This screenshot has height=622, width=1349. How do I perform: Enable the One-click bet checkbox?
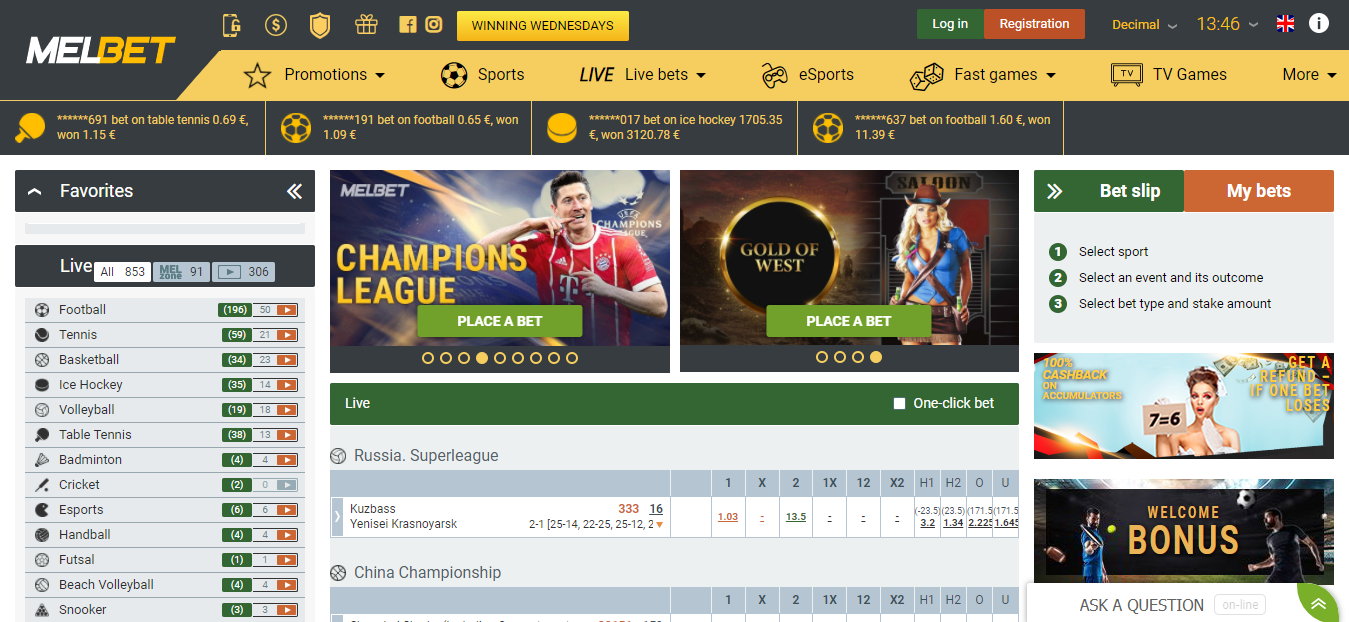899,403
